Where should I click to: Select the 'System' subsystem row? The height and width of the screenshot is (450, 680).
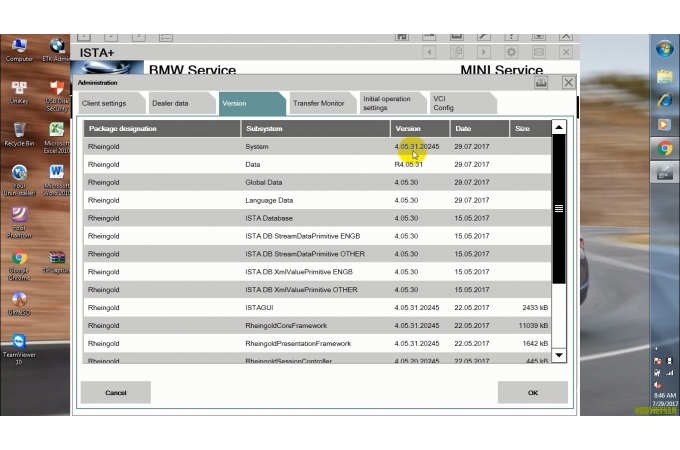pos(317,147)
